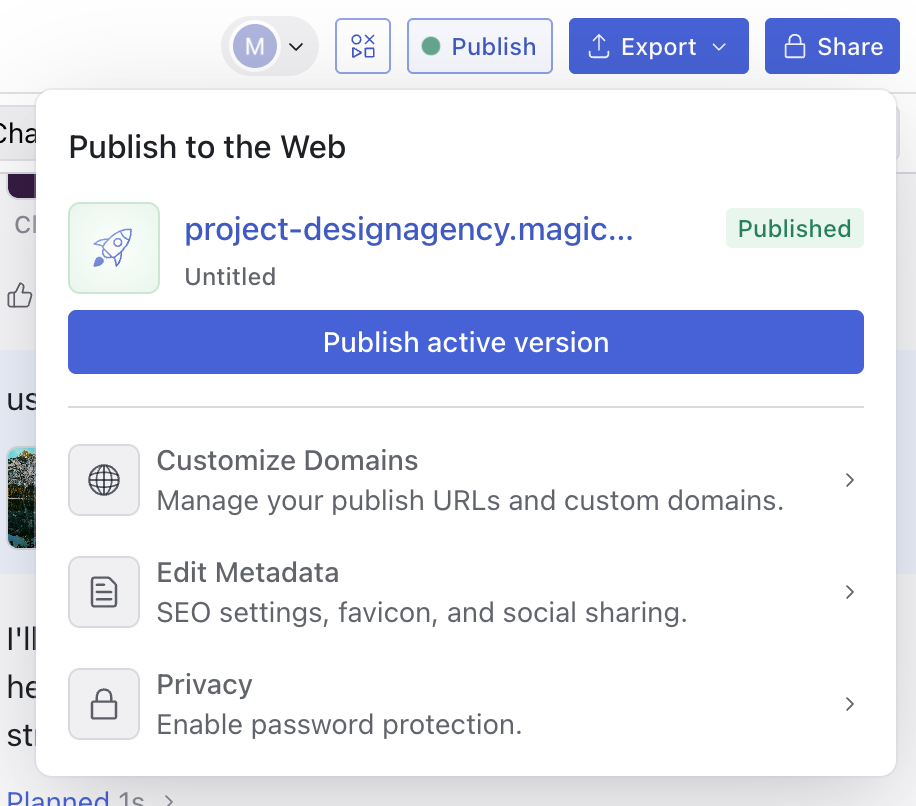Expand the Privacy settings chevron

point(850,704)
